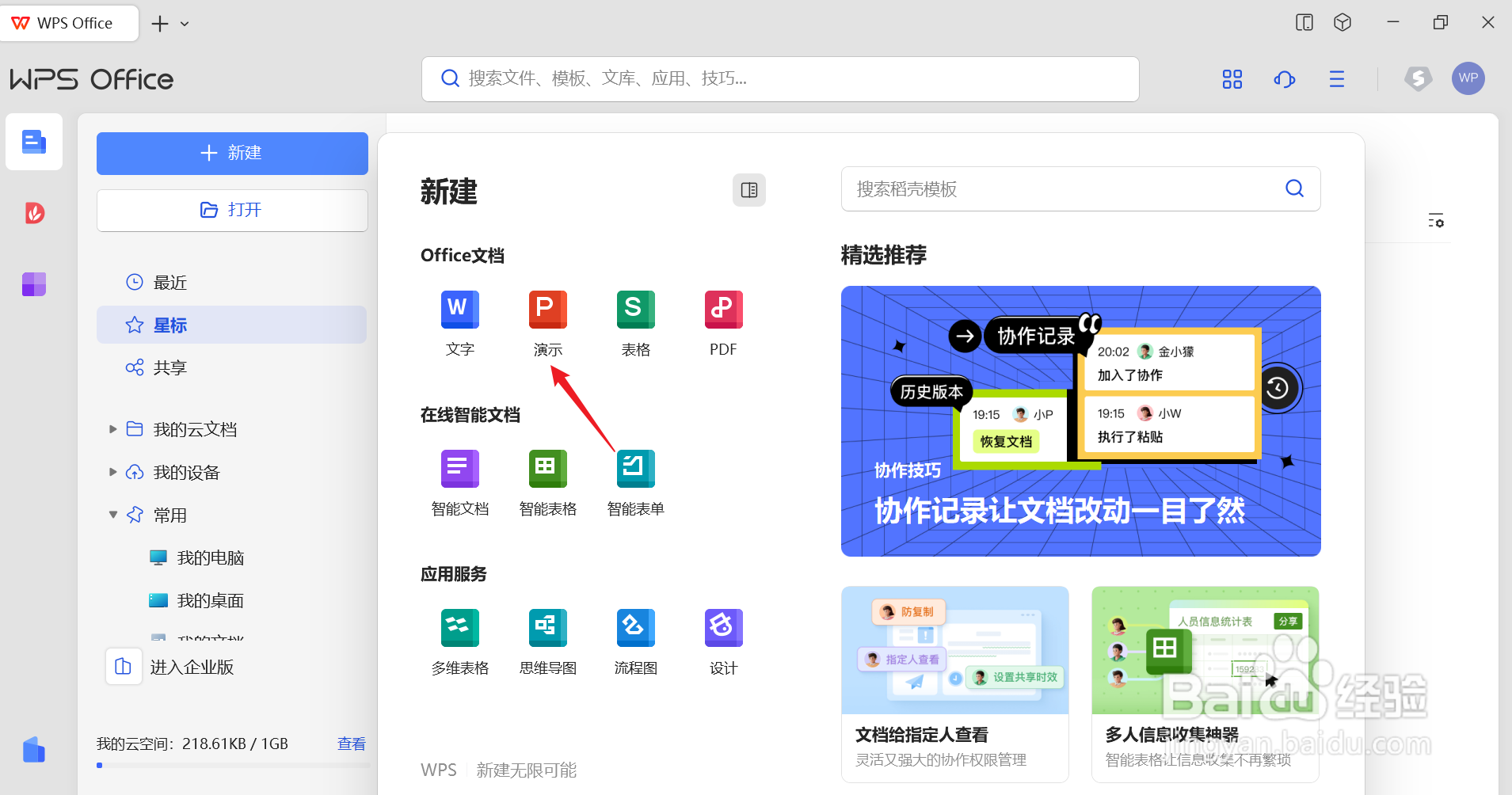Open 智能表单 online form

[x=635, y=482]
